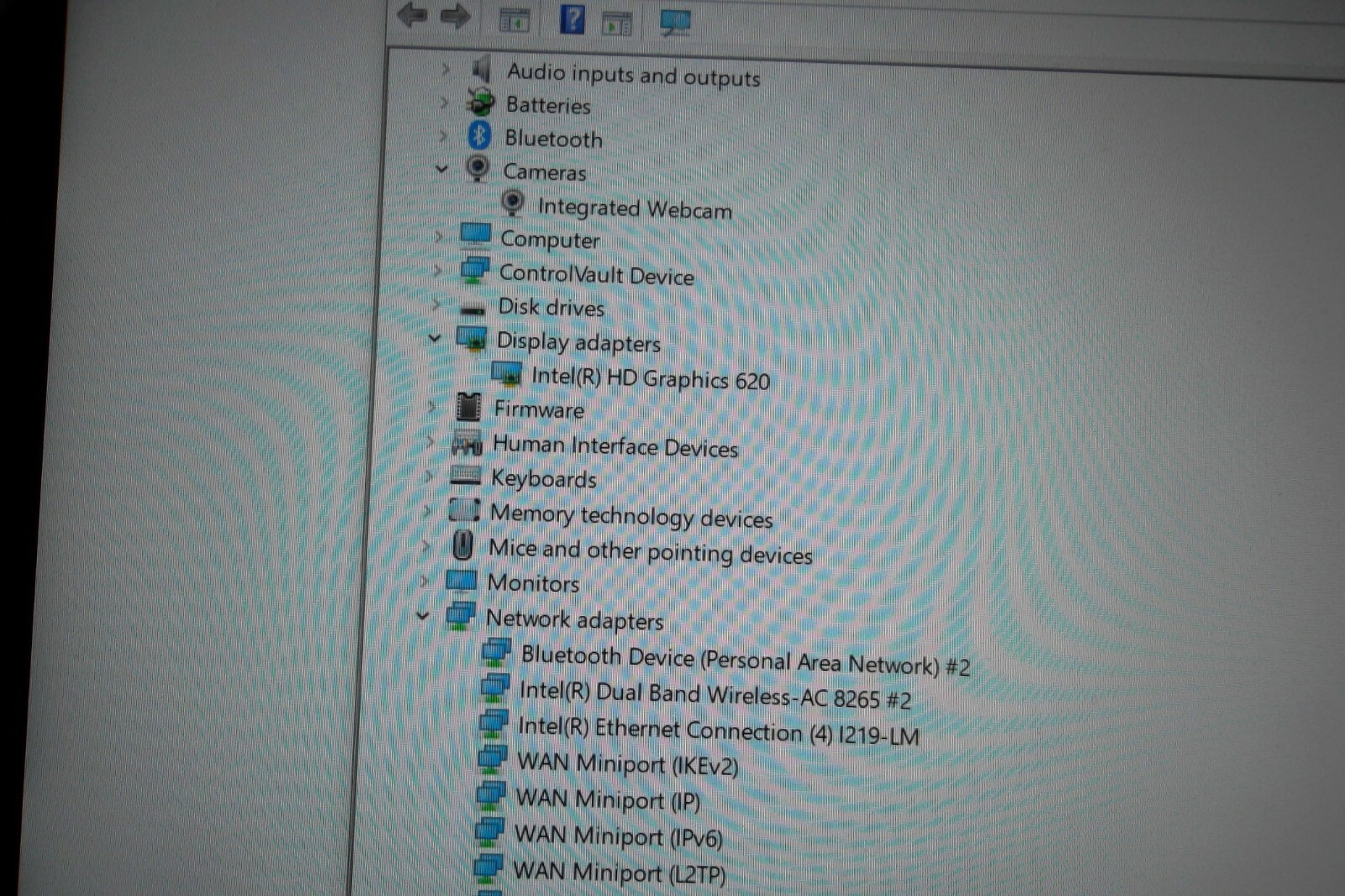Click the speaker icon for Audio inputs
Image resolution: width=1345 pixels, height=896 pixels.
[482, 69]
